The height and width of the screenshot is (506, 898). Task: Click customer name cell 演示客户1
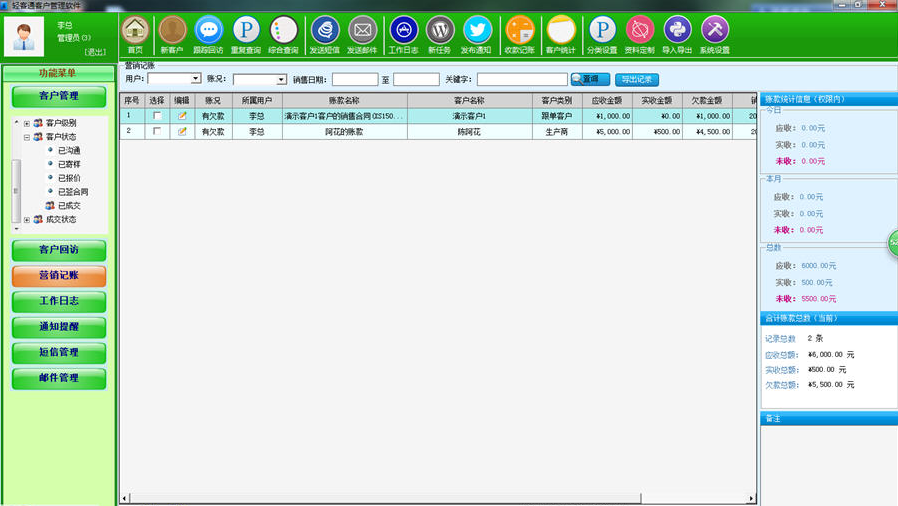click(470, 116)
